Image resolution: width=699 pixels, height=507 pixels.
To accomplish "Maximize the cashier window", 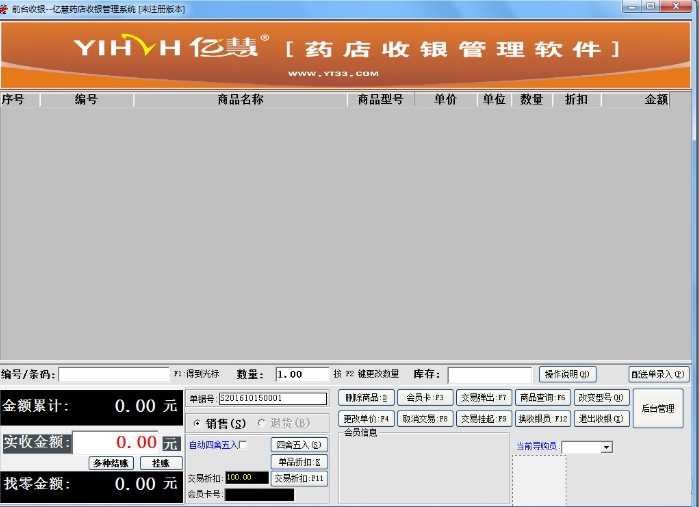I will point(650,6).
